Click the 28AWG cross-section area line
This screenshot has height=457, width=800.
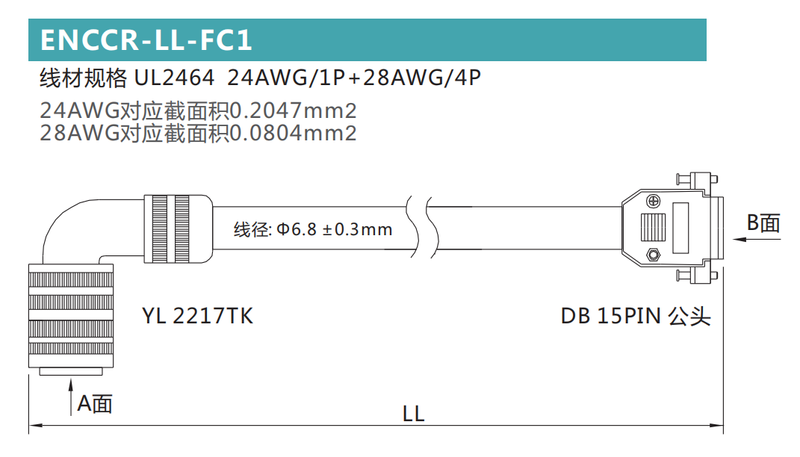[x=198, y=133]
